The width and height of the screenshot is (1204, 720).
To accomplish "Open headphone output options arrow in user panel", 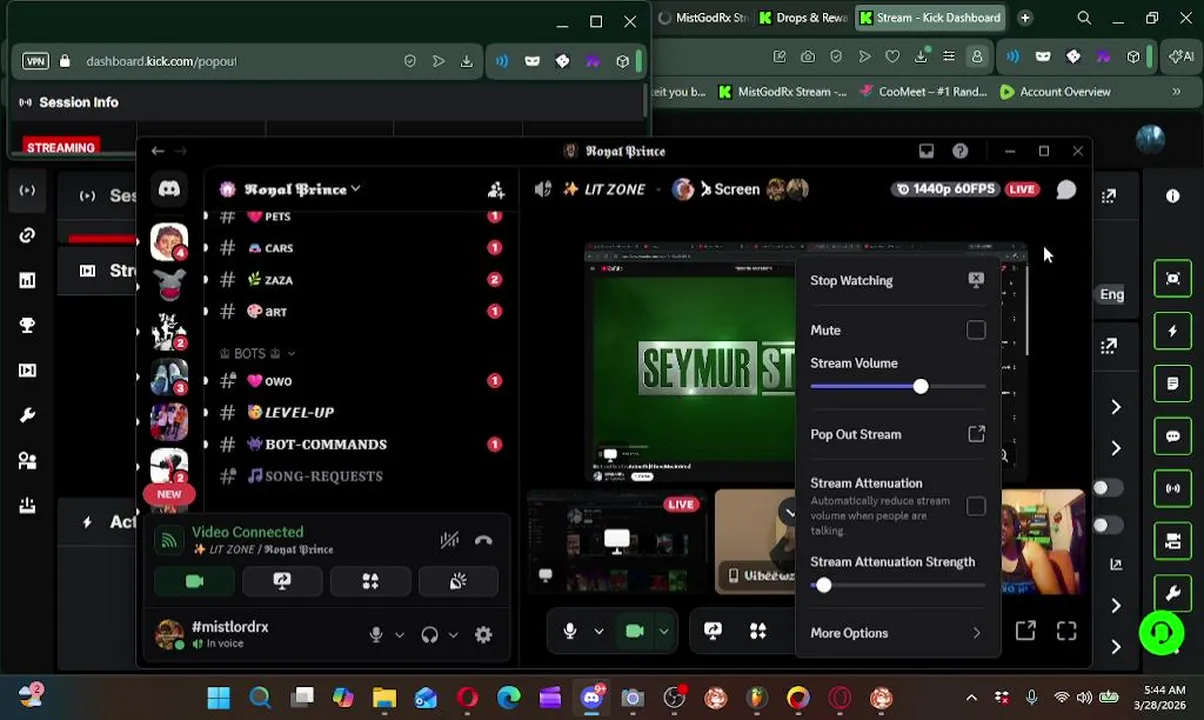I will click(x=453, y=634).
